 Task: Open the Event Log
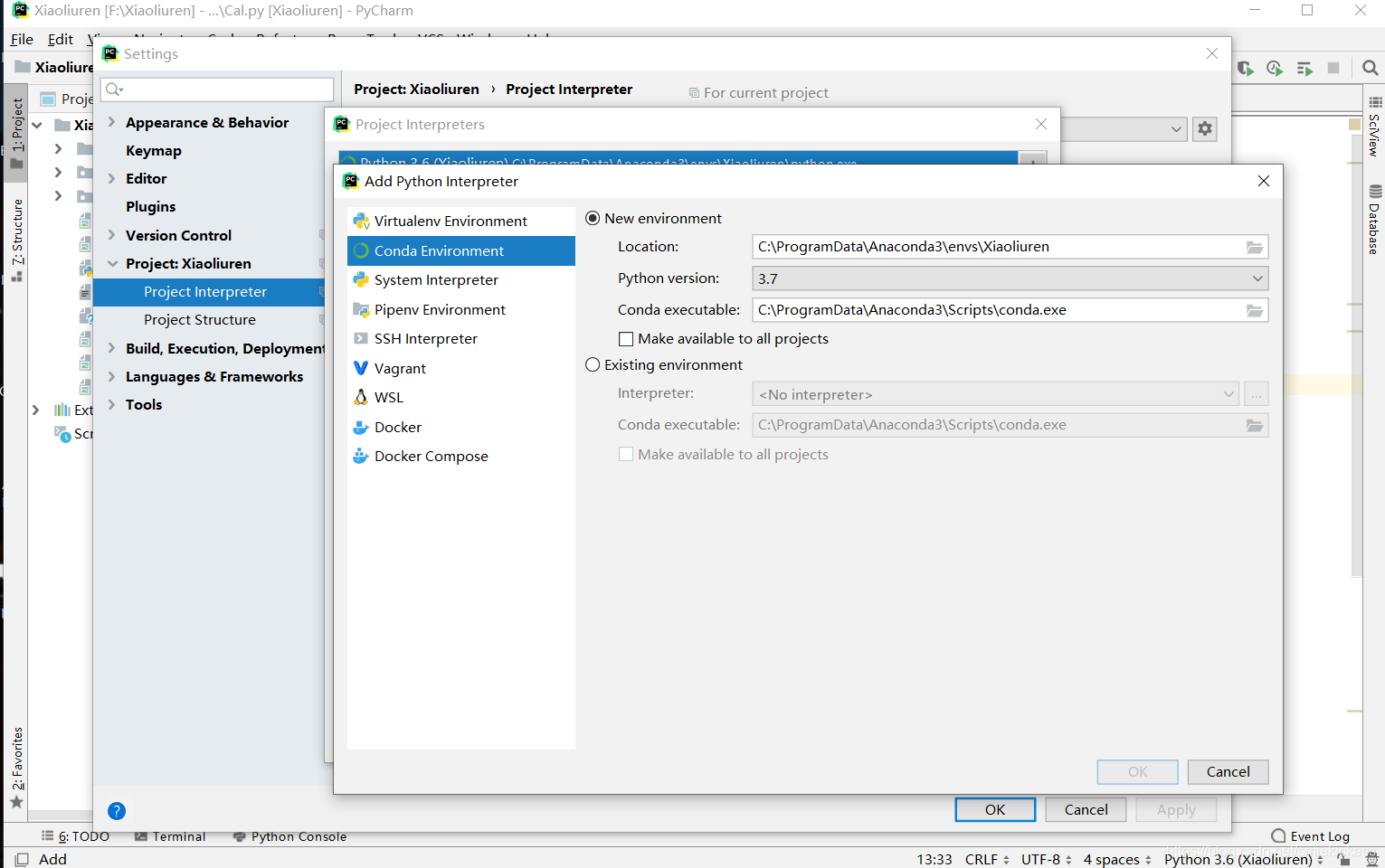pyautogui.click(x=1310, y=836)
